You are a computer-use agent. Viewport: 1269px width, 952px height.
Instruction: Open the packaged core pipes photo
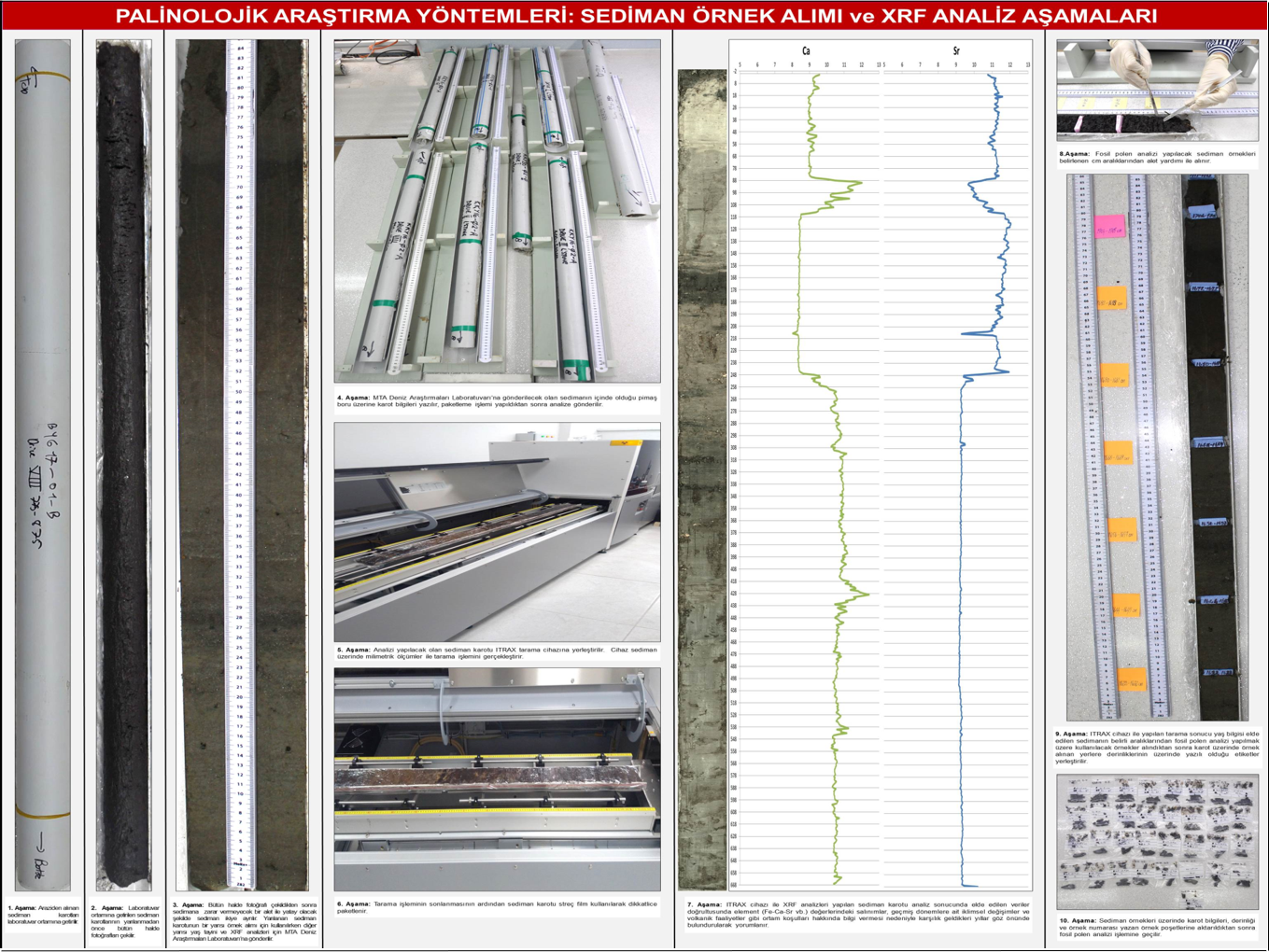(x=497, y=211)
